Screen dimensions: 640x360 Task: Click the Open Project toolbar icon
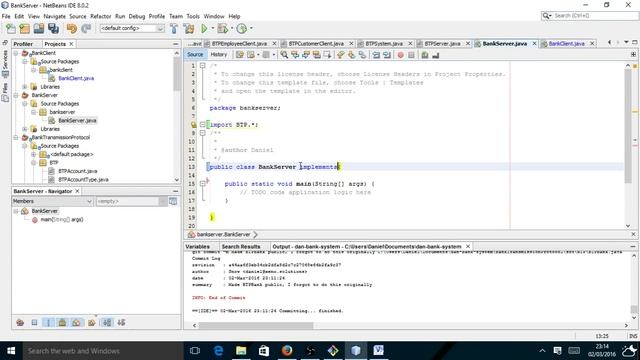(x=39, y=28)
